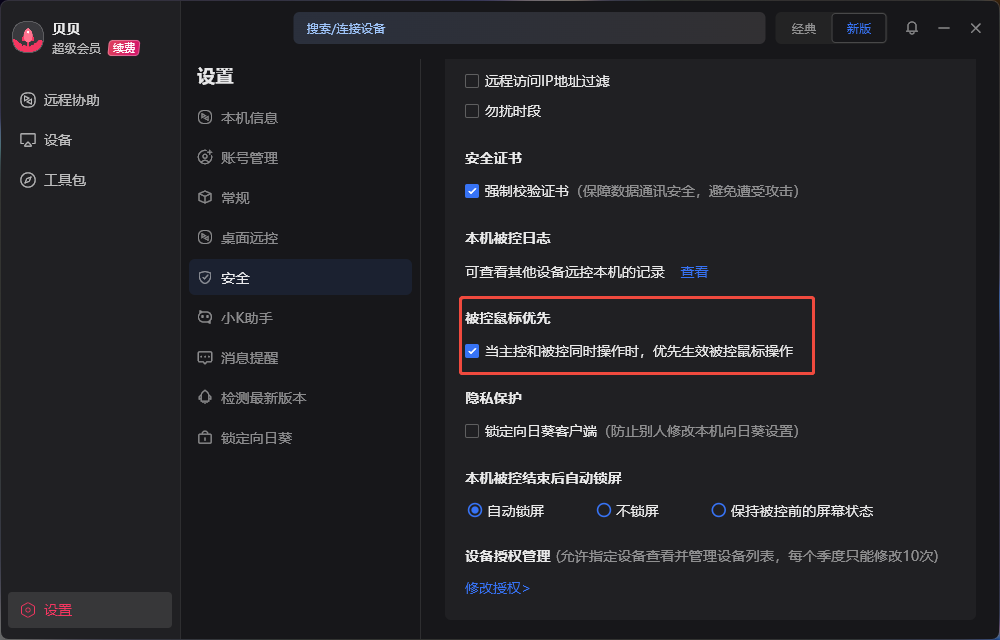Check 锁定向日葵客户端 checkbox
Viewport: 1000px width, 640px height.
point(472,431)
